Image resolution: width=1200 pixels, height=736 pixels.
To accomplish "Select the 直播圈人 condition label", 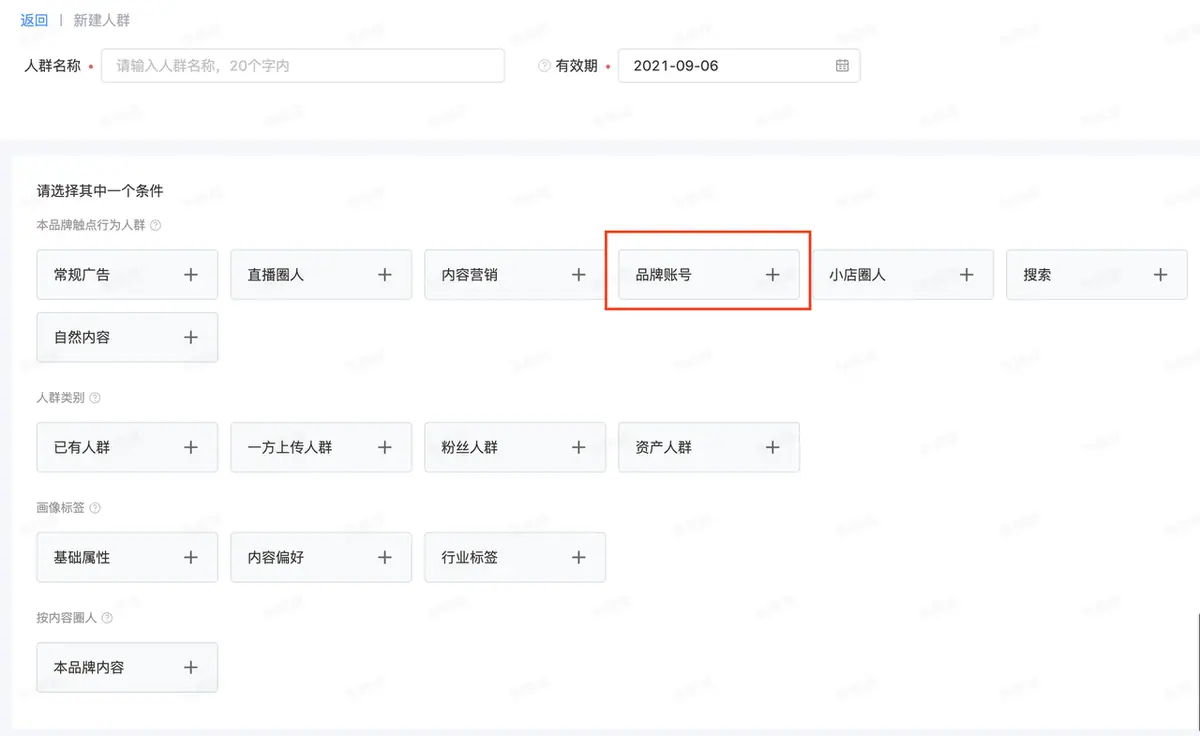I will coord(276,274).
